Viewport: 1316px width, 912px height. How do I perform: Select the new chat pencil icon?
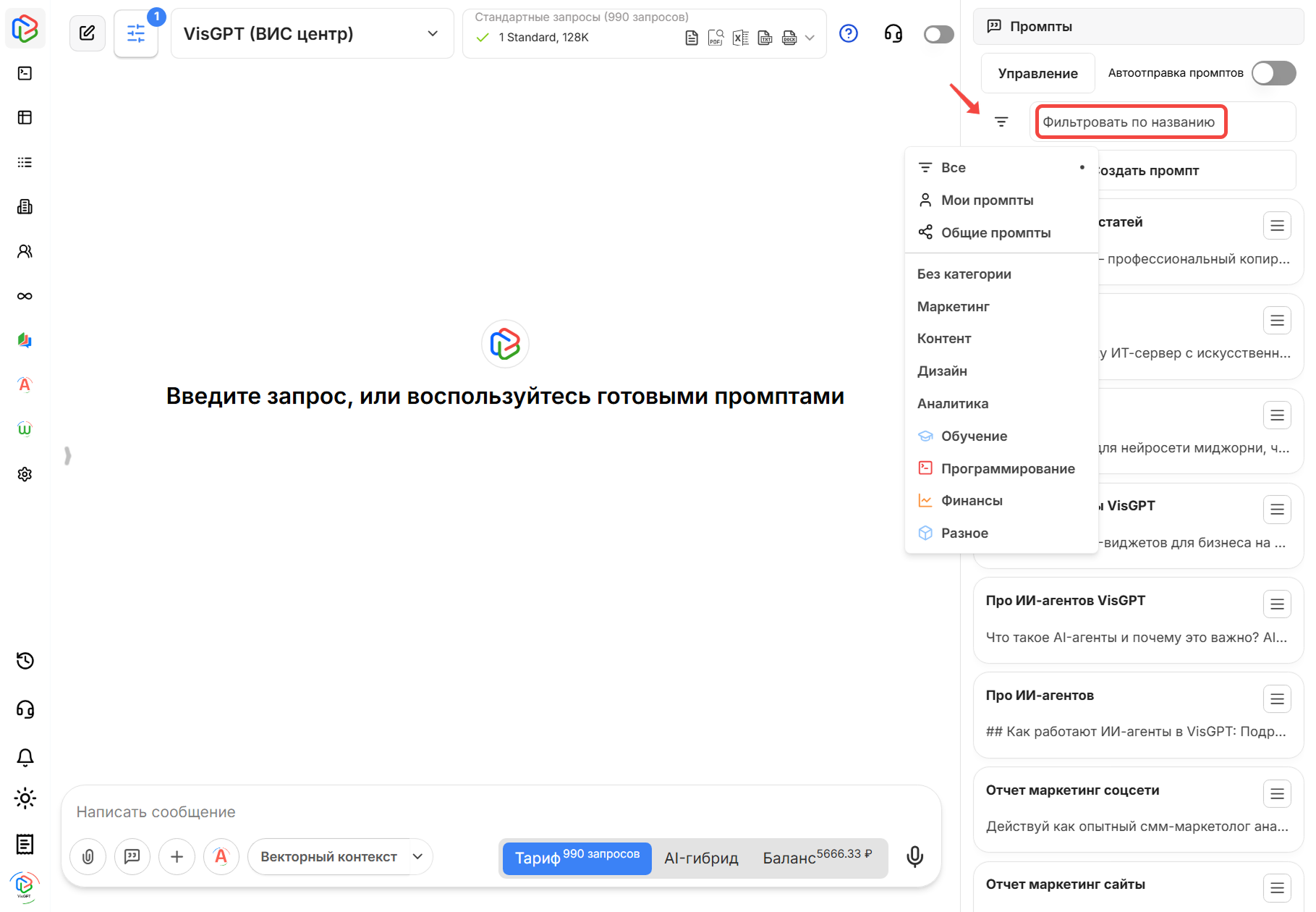[88, 33]
